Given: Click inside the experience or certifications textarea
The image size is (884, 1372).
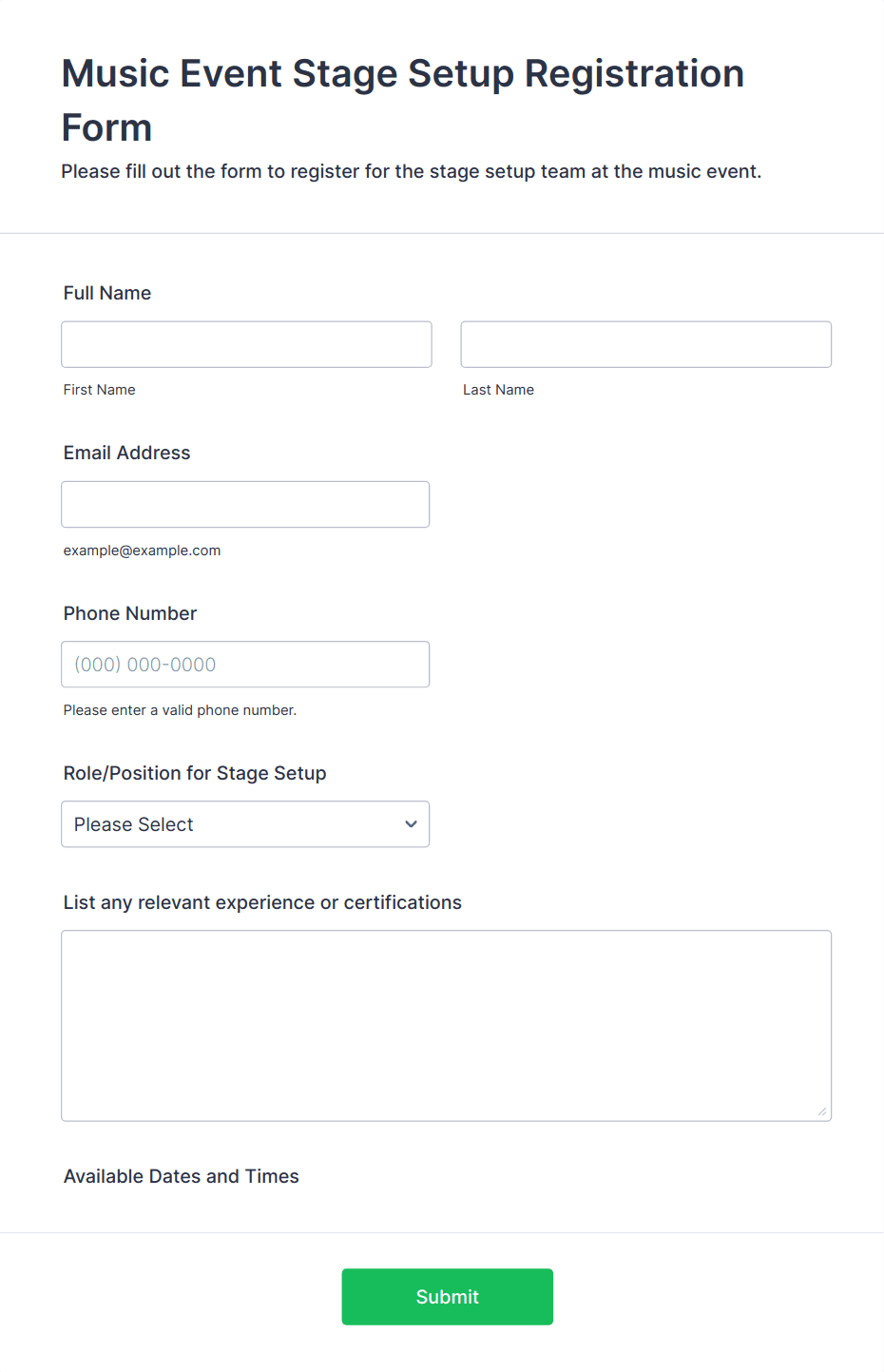Looking at the screenshot, I should tap(446, 1025).
